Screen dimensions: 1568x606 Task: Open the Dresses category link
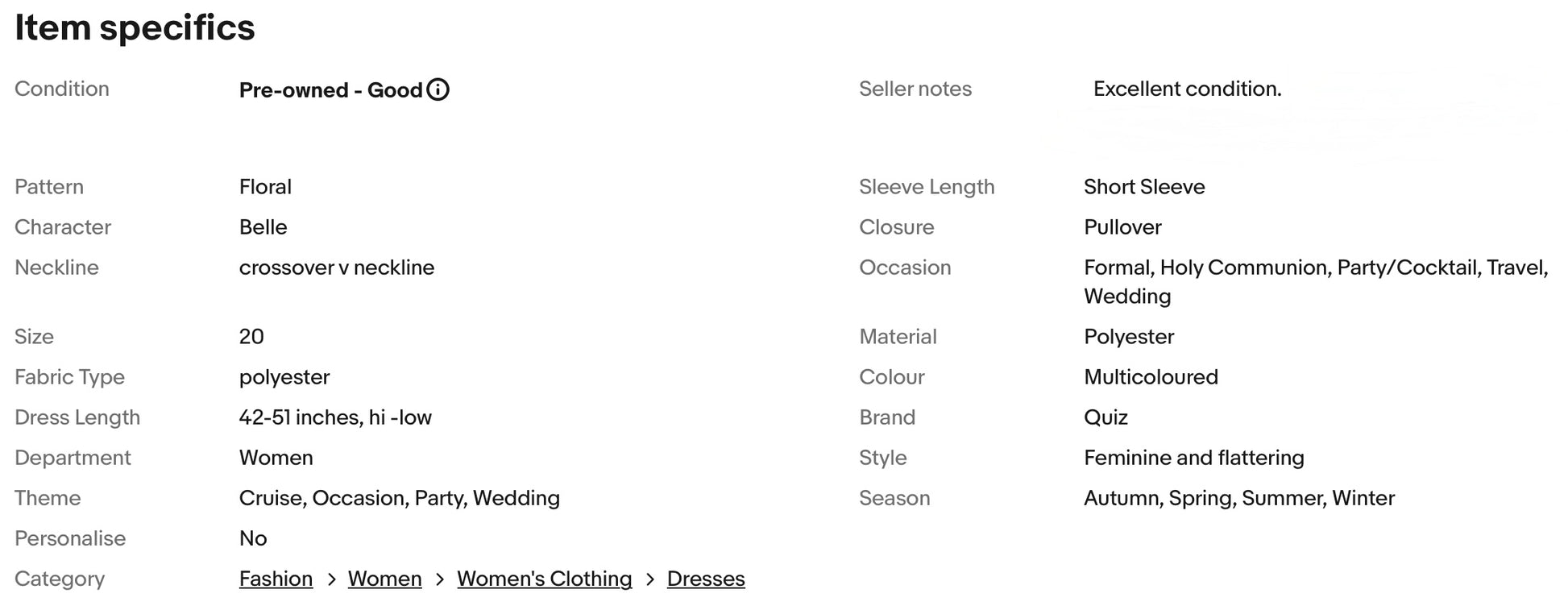click(x=706, y=579)
